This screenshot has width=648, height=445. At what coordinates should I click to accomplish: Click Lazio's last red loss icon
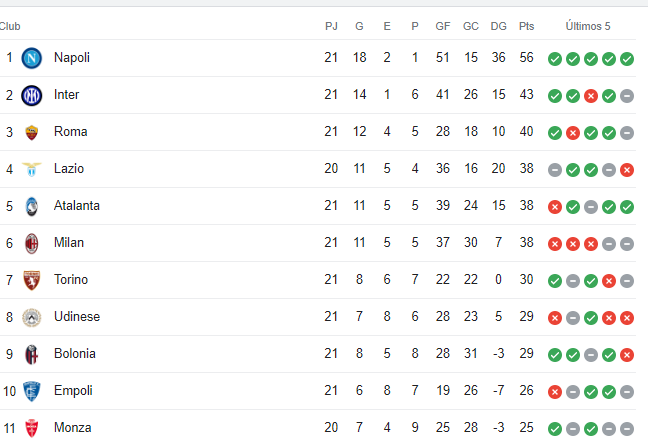[627, 170]
